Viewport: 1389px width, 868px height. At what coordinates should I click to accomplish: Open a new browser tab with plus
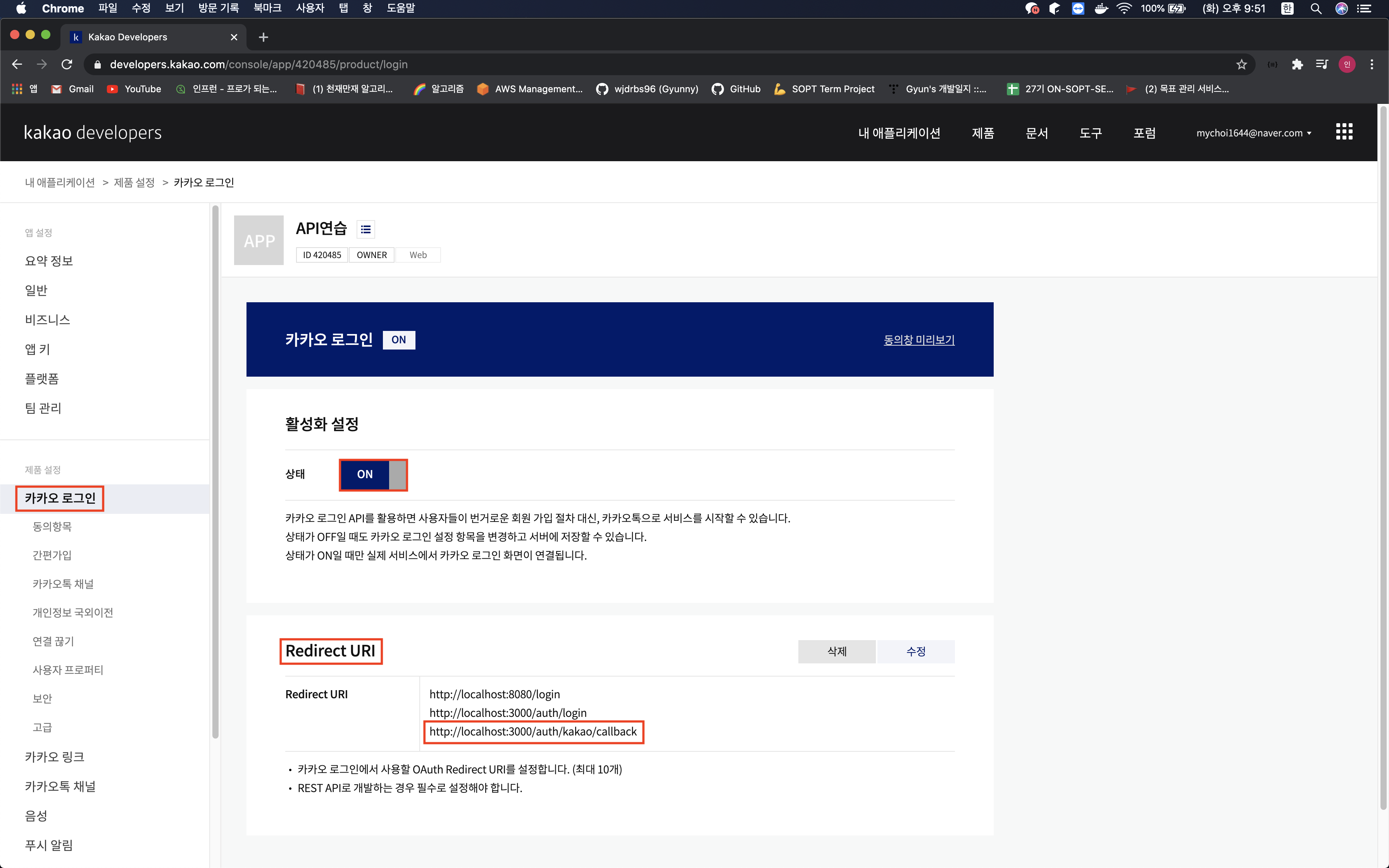[x=264, y=37]
